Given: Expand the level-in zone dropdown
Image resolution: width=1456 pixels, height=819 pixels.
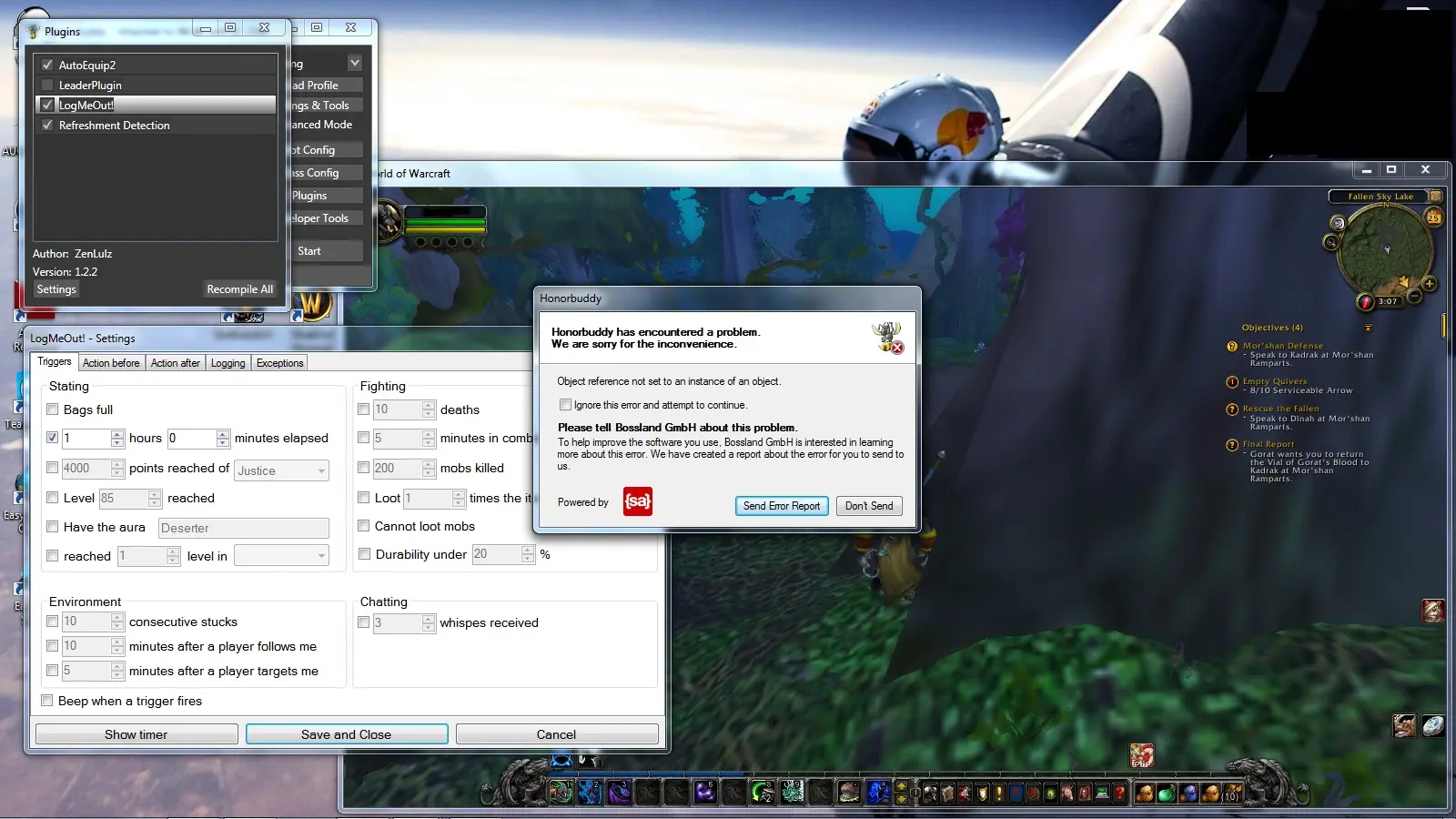Looking at the screenshot, I should coord(321,556).
